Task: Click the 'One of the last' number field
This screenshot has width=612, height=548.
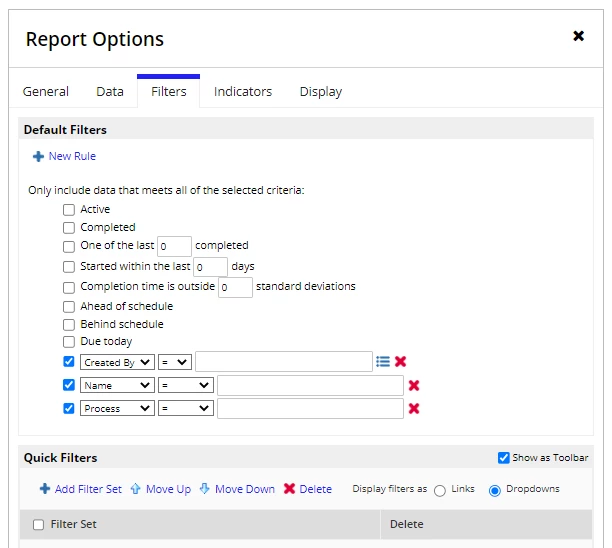Action: (x=174, y=246)
